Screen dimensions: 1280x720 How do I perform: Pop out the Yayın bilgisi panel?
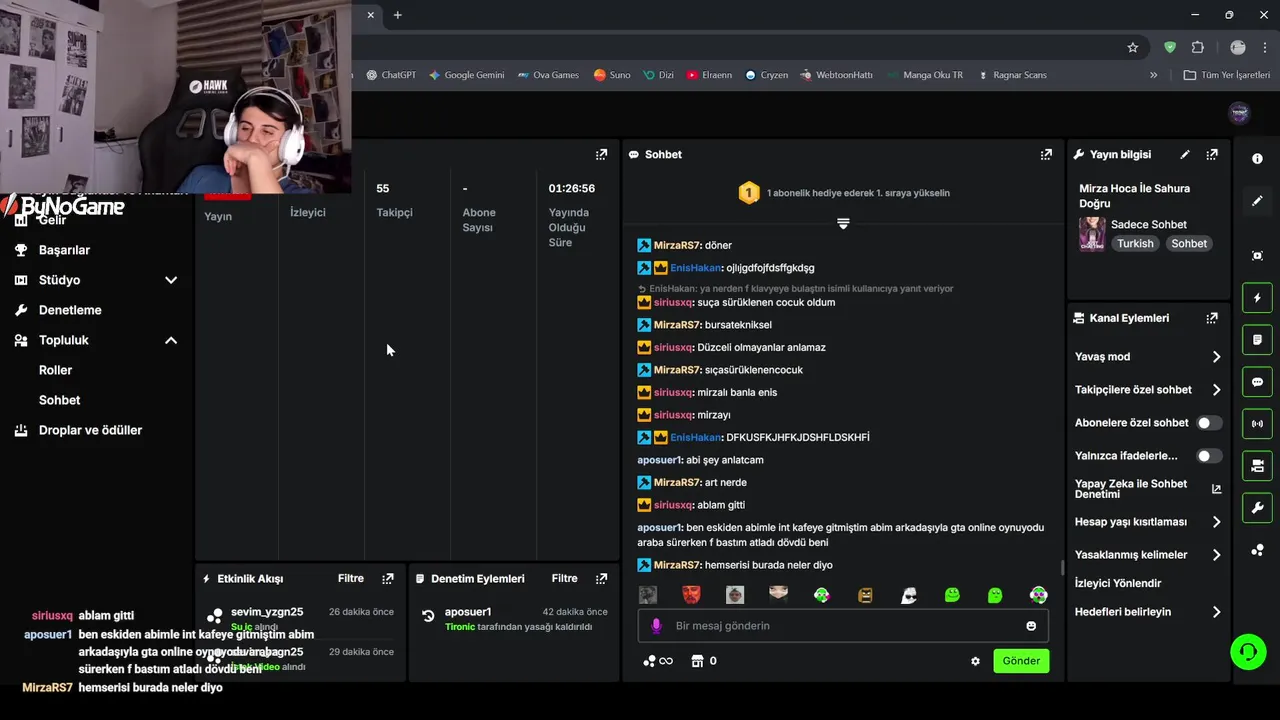click(1212, 154)
